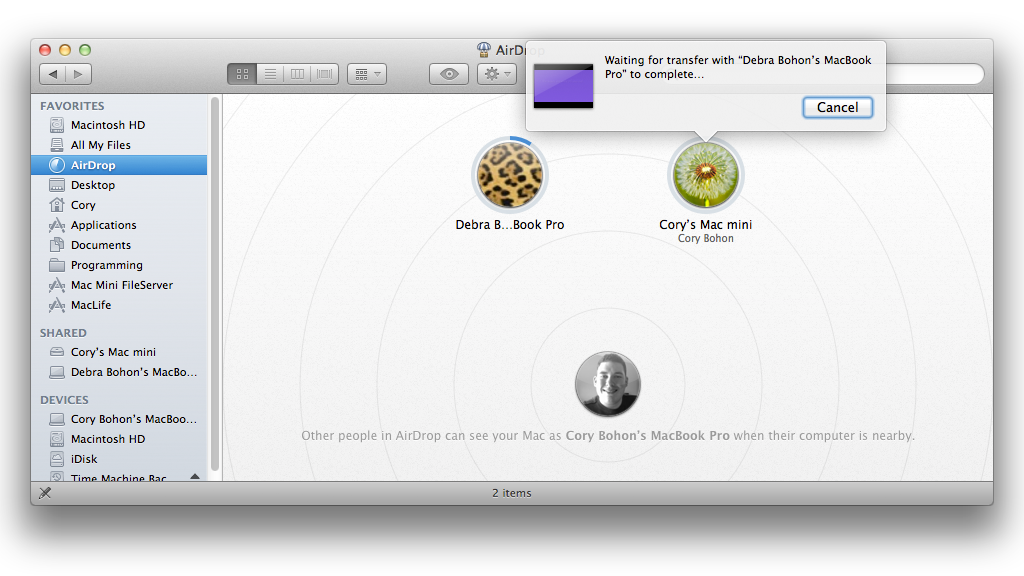Select Cory's Mac mini dandelion avatar
The height and width of the screenshot is (576, 1024).
tap(706, 175)
